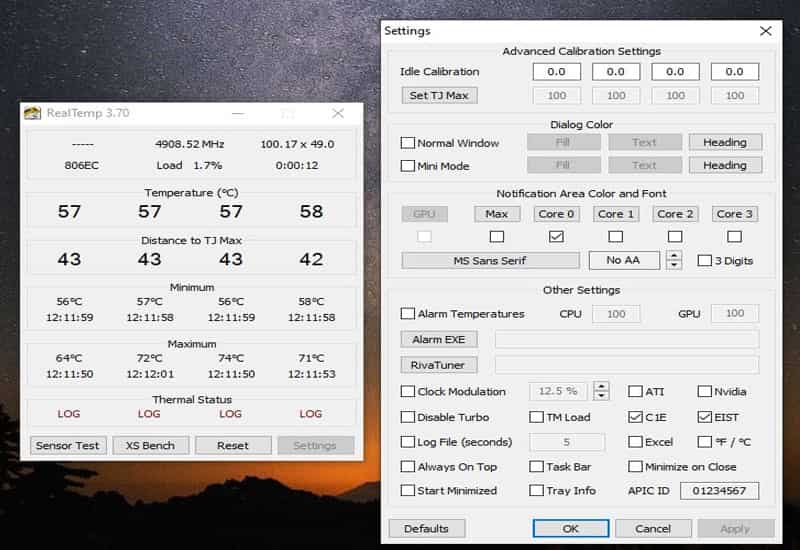The width and height of the screenshot is (800, 550).
Task: Choose Heading color for Mini Mode
Action: pyautogui.click(x=725, y=165)
